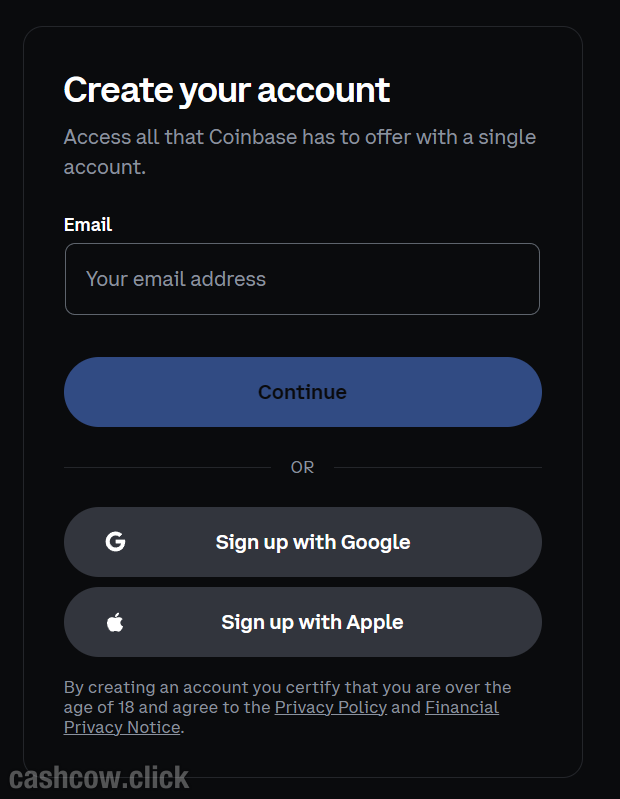The width and height of the screenshot is (620, 799).
Task: Click the divider line right of OR
Action: tap(437, 467)
